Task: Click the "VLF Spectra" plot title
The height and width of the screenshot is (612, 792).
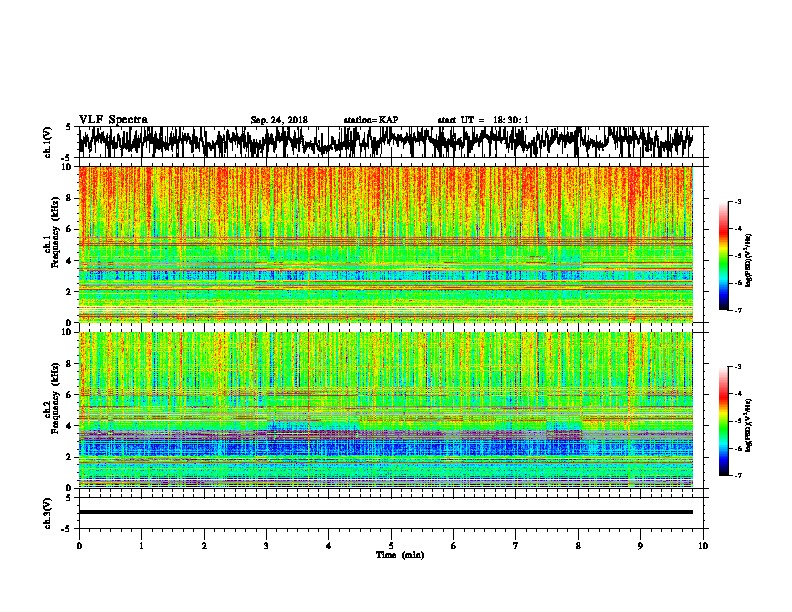Action: click(x=113, y=120)
